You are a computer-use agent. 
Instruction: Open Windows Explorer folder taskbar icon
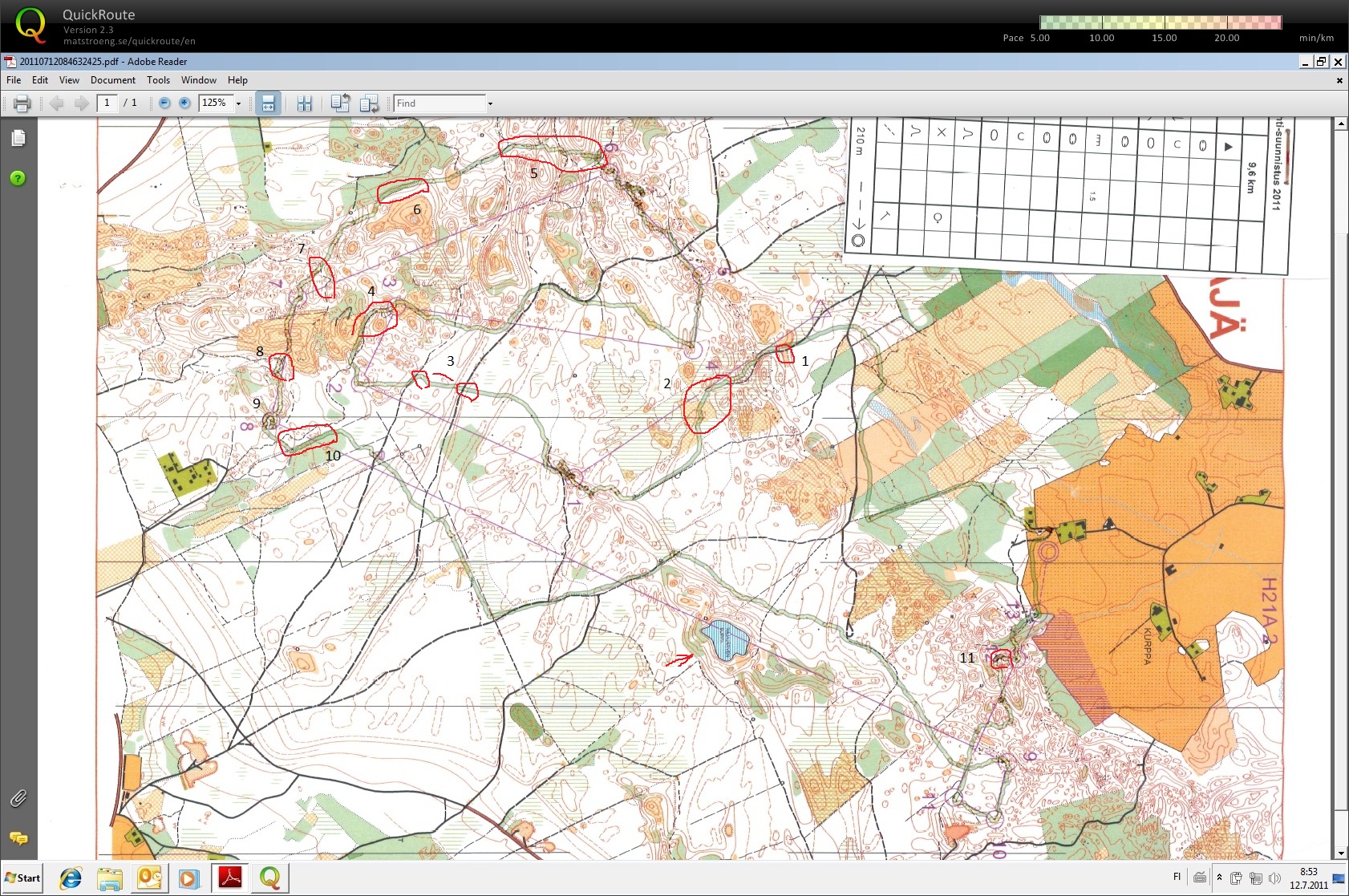110,878
